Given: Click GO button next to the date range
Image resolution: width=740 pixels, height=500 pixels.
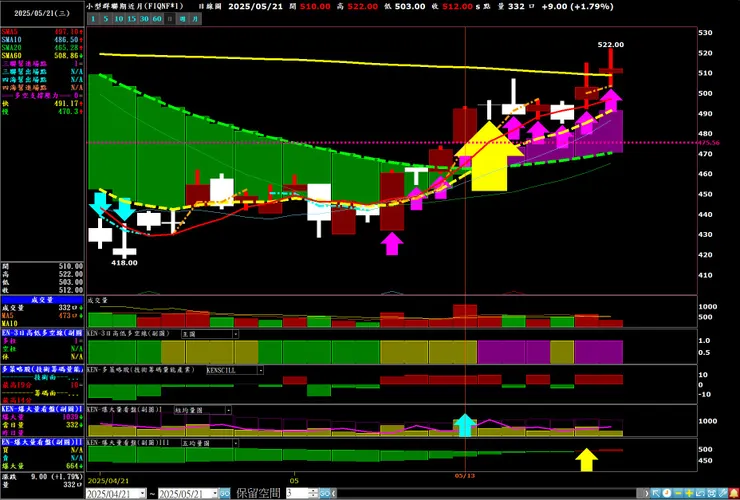Looking at the screenshot, I should tap(225, 493).
